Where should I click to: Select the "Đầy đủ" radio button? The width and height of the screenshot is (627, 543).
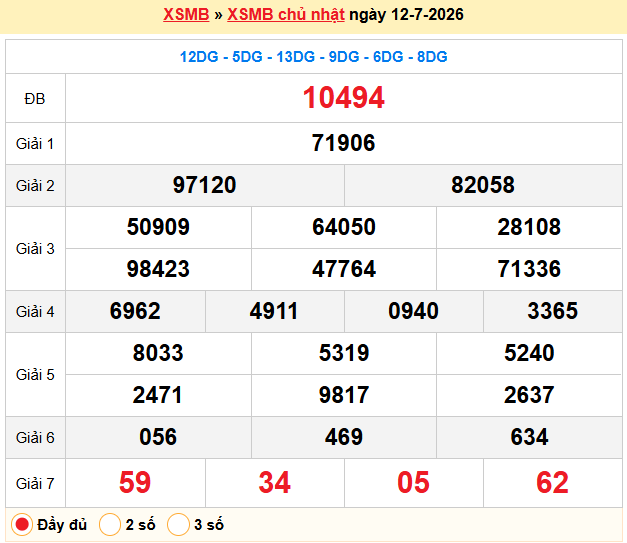22,524
